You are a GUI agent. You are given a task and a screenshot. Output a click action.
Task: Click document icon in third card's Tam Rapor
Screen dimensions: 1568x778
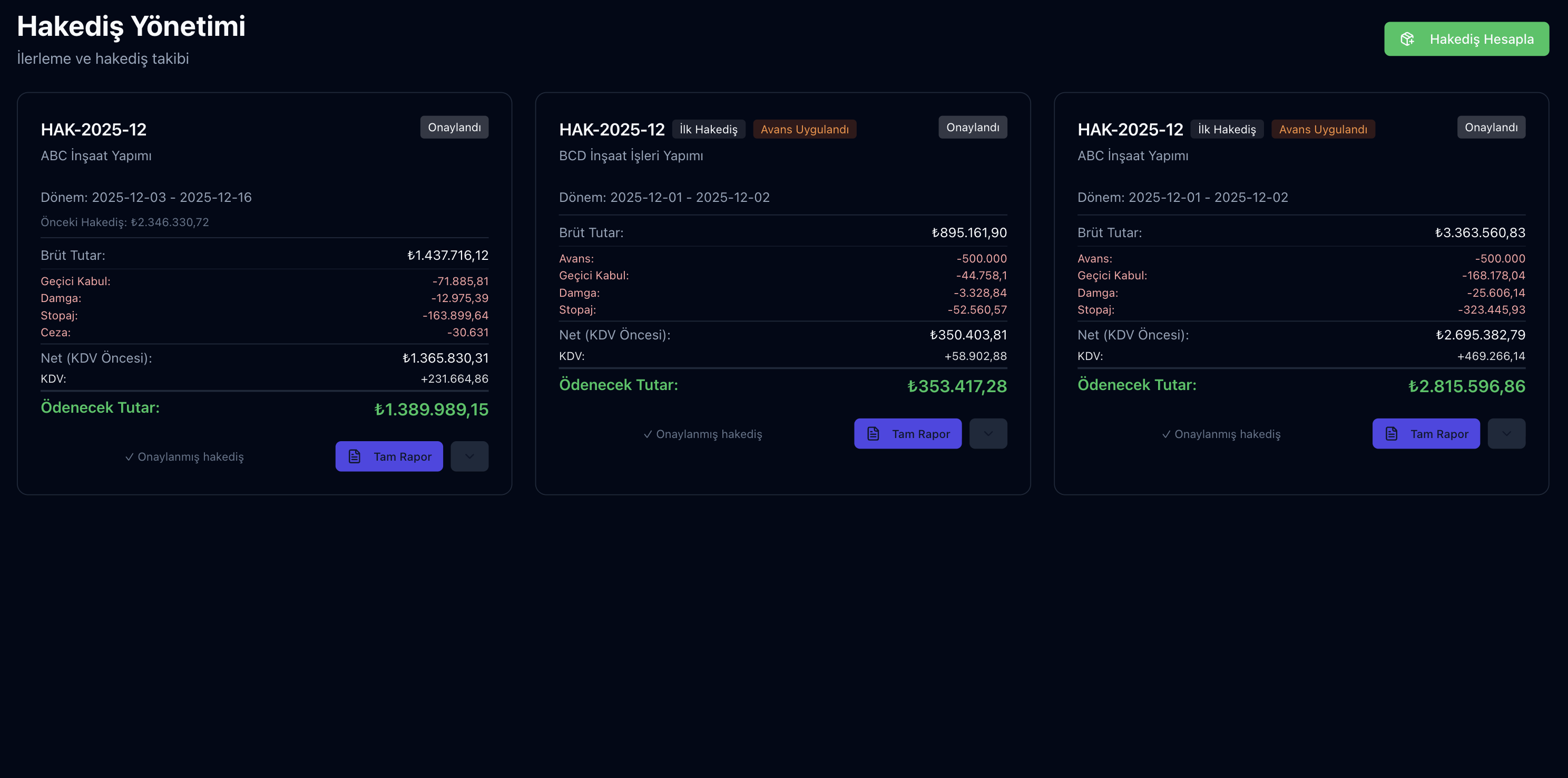tap(1391, 433)
